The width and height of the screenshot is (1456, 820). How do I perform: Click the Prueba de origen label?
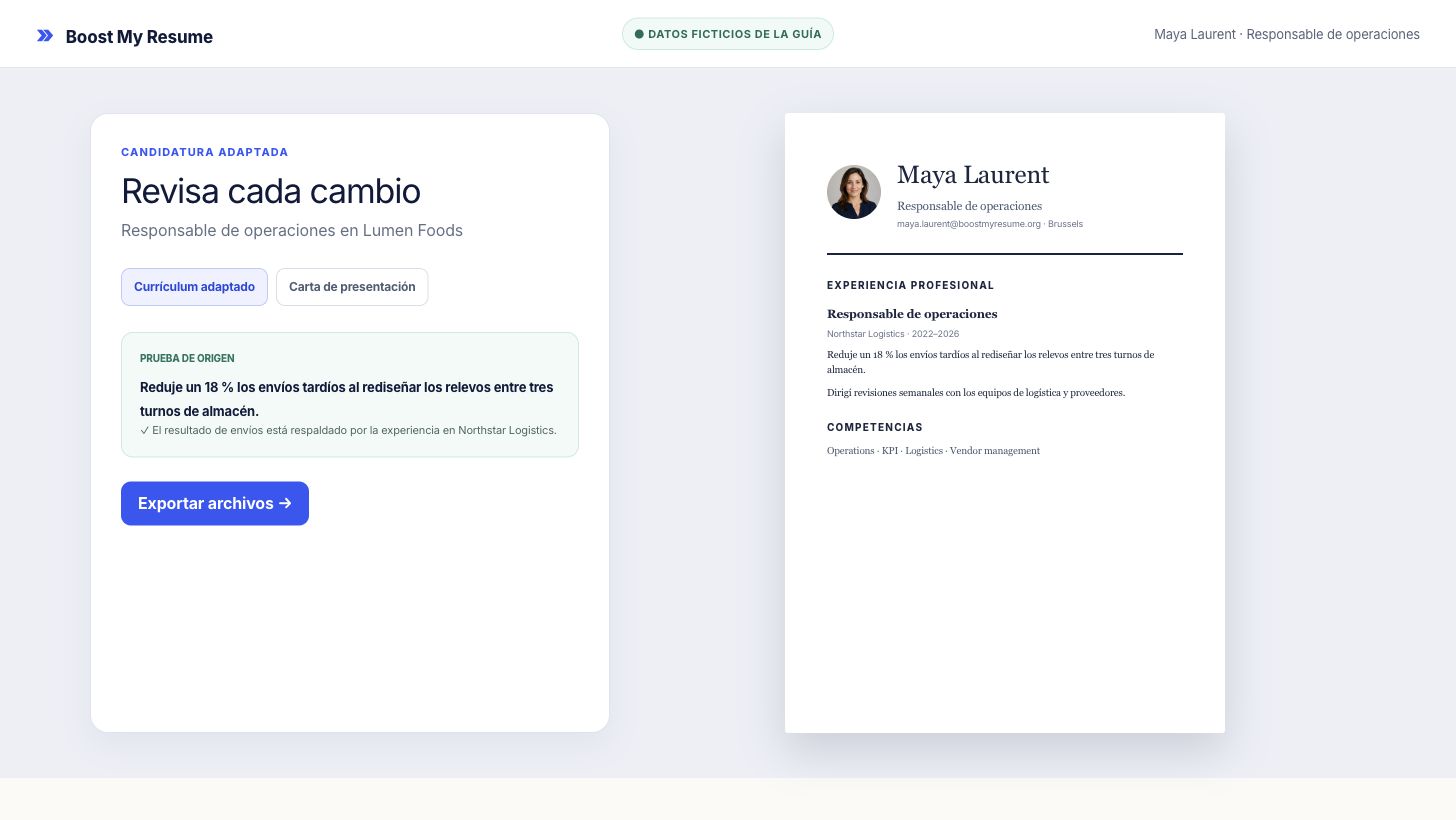187,358
